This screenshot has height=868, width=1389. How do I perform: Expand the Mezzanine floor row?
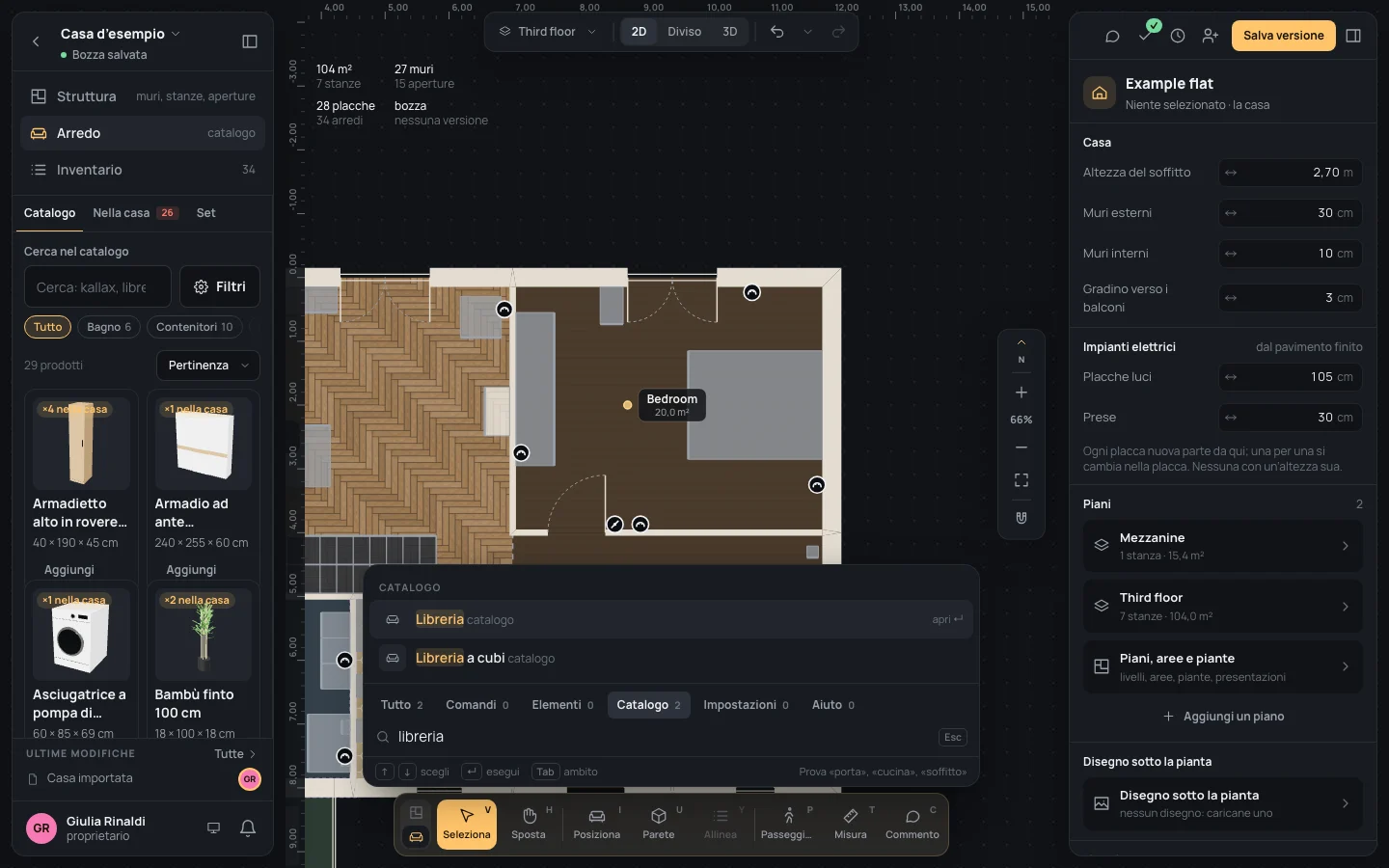1222,546
